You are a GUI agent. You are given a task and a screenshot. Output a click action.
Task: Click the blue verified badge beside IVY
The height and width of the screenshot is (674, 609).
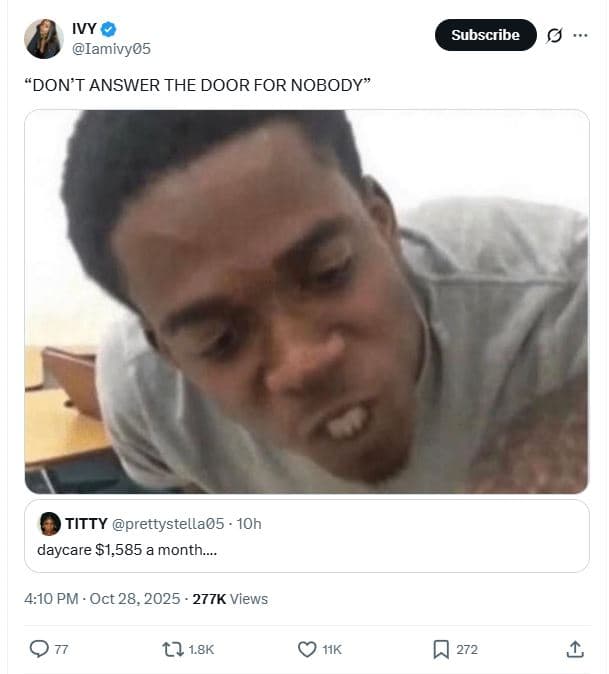(108, 29)
